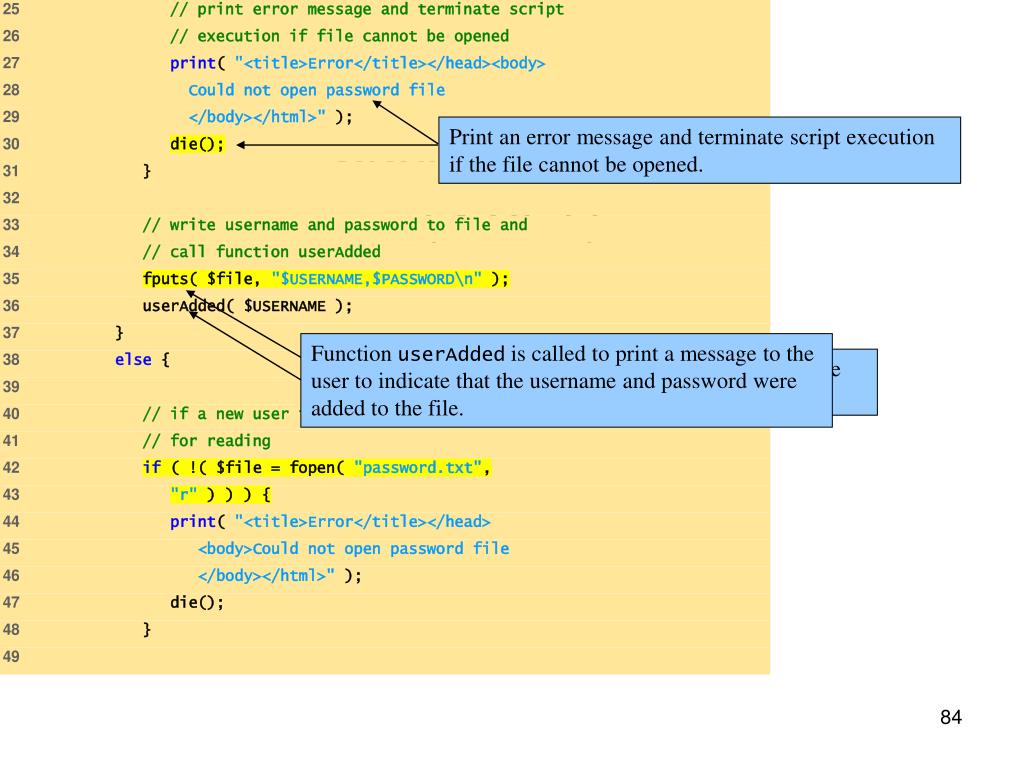
Task: Click the comment "// call function userAdded"
Action: (x=261, y=251)
